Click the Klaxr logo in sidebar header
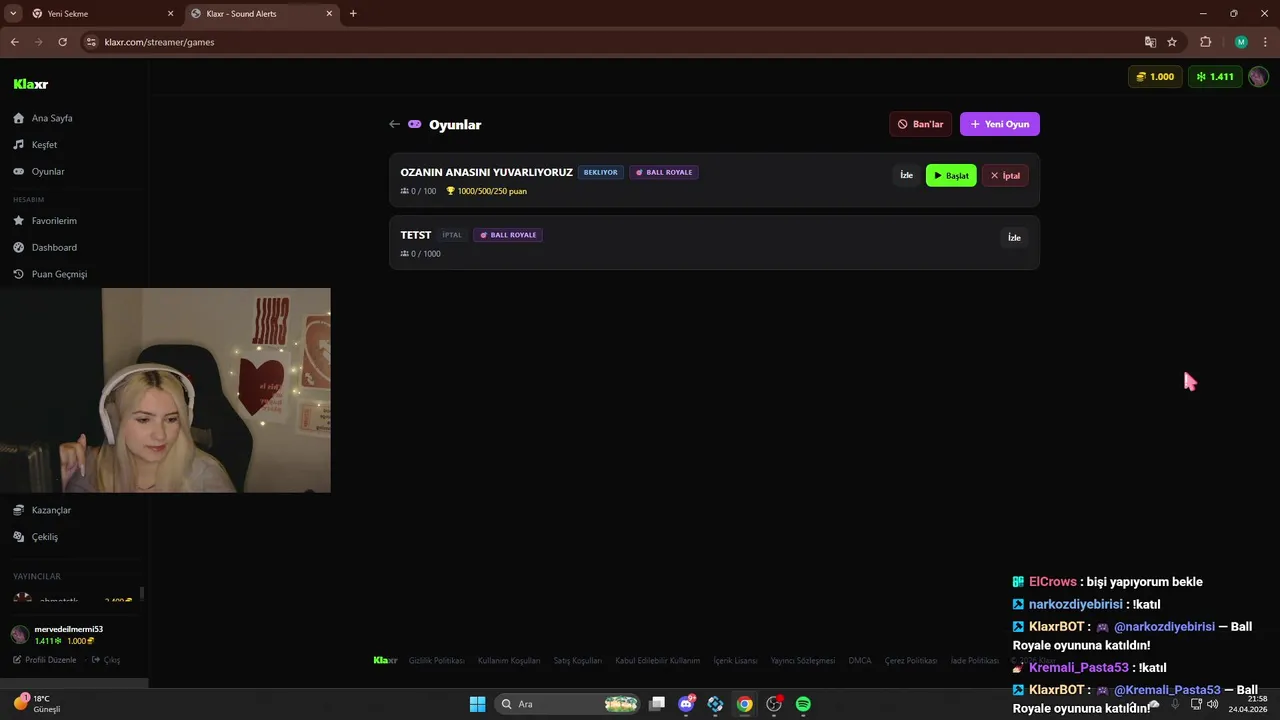Screen dimensions: 1280x720 click(31, 84)
